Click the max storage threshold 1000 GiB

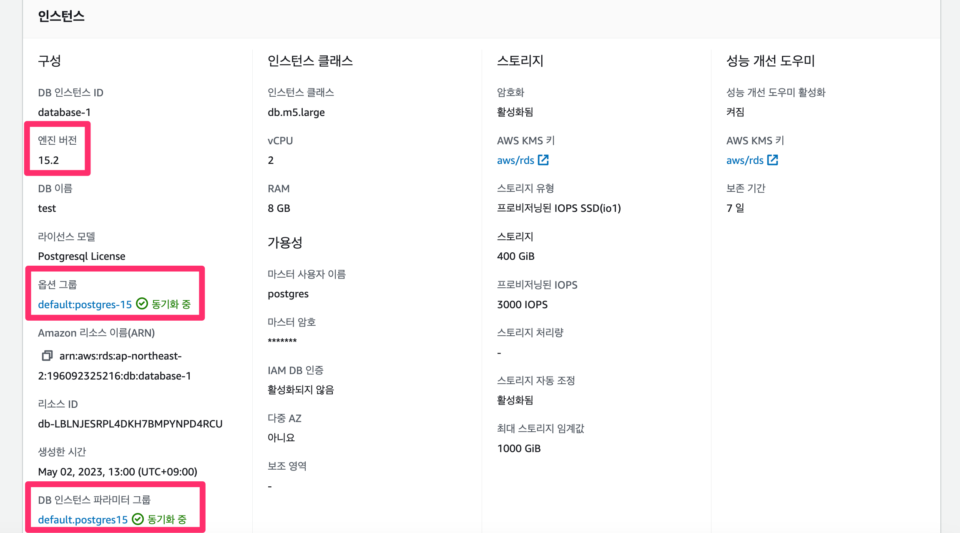pos(519,448)
